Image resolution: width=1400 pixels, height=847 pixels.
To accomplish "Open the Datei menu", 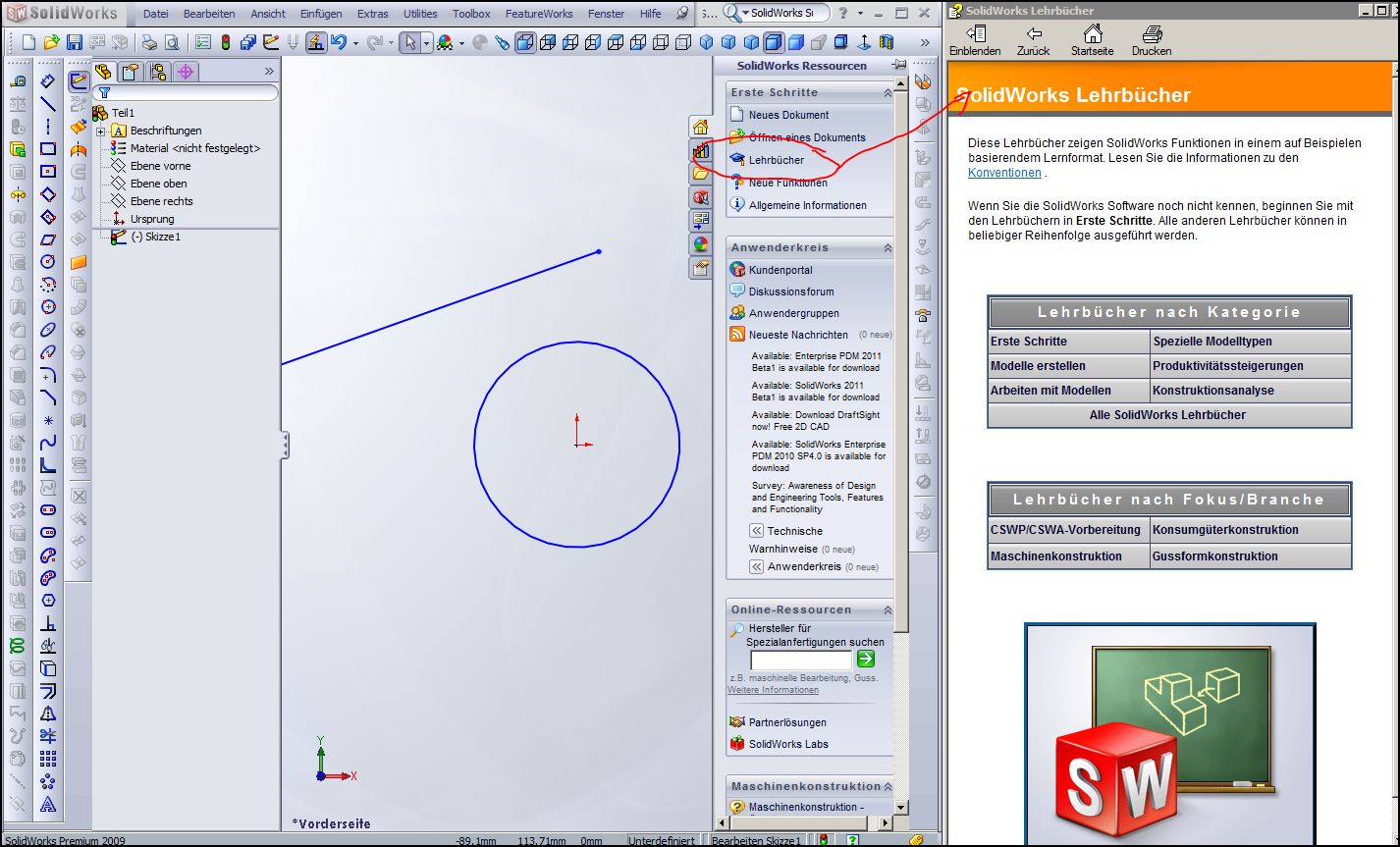I will (x=156, y=14).
